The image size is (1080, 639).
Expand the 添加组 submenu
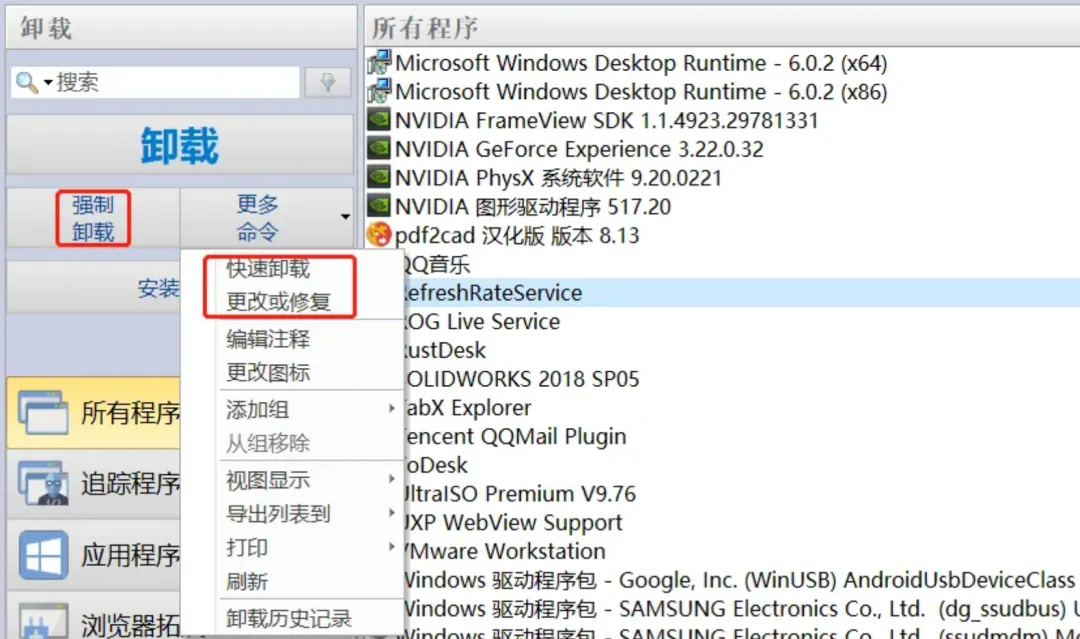tap(392, 409)
